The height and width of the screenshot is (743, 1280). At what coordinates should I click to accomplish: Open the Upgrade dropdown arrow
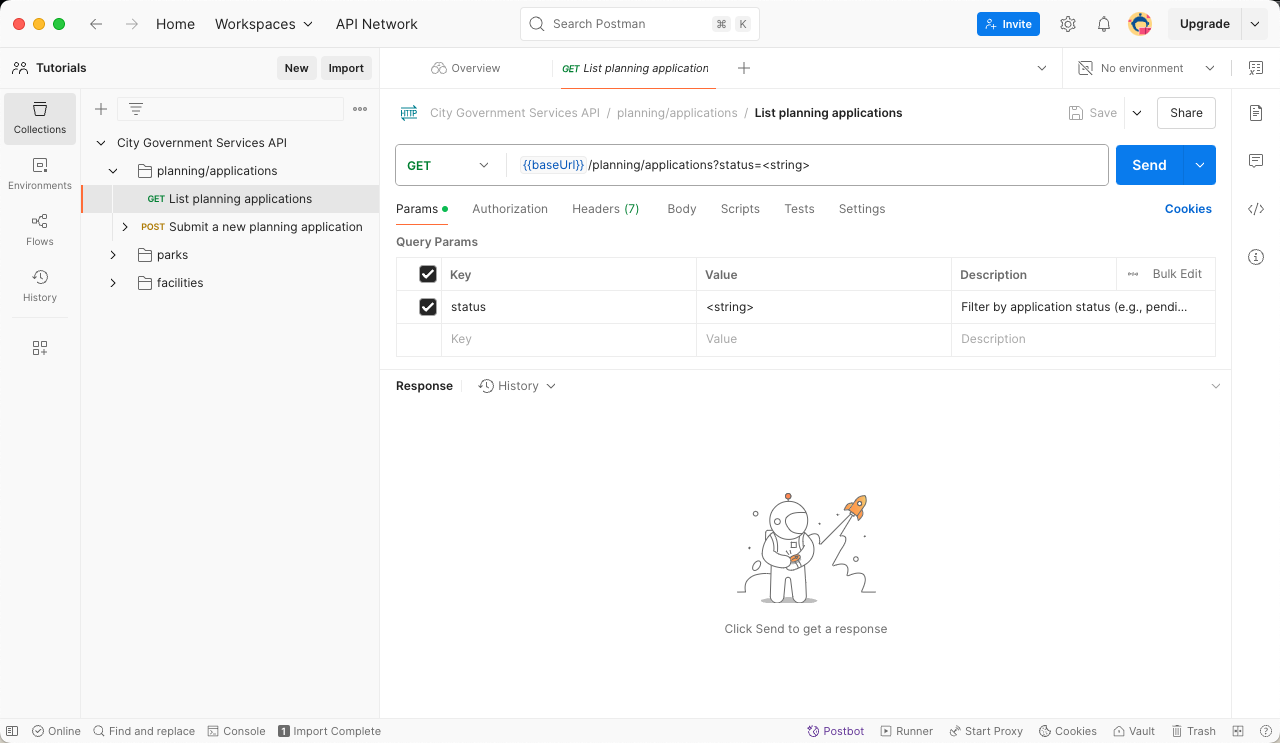point(1255,24)
